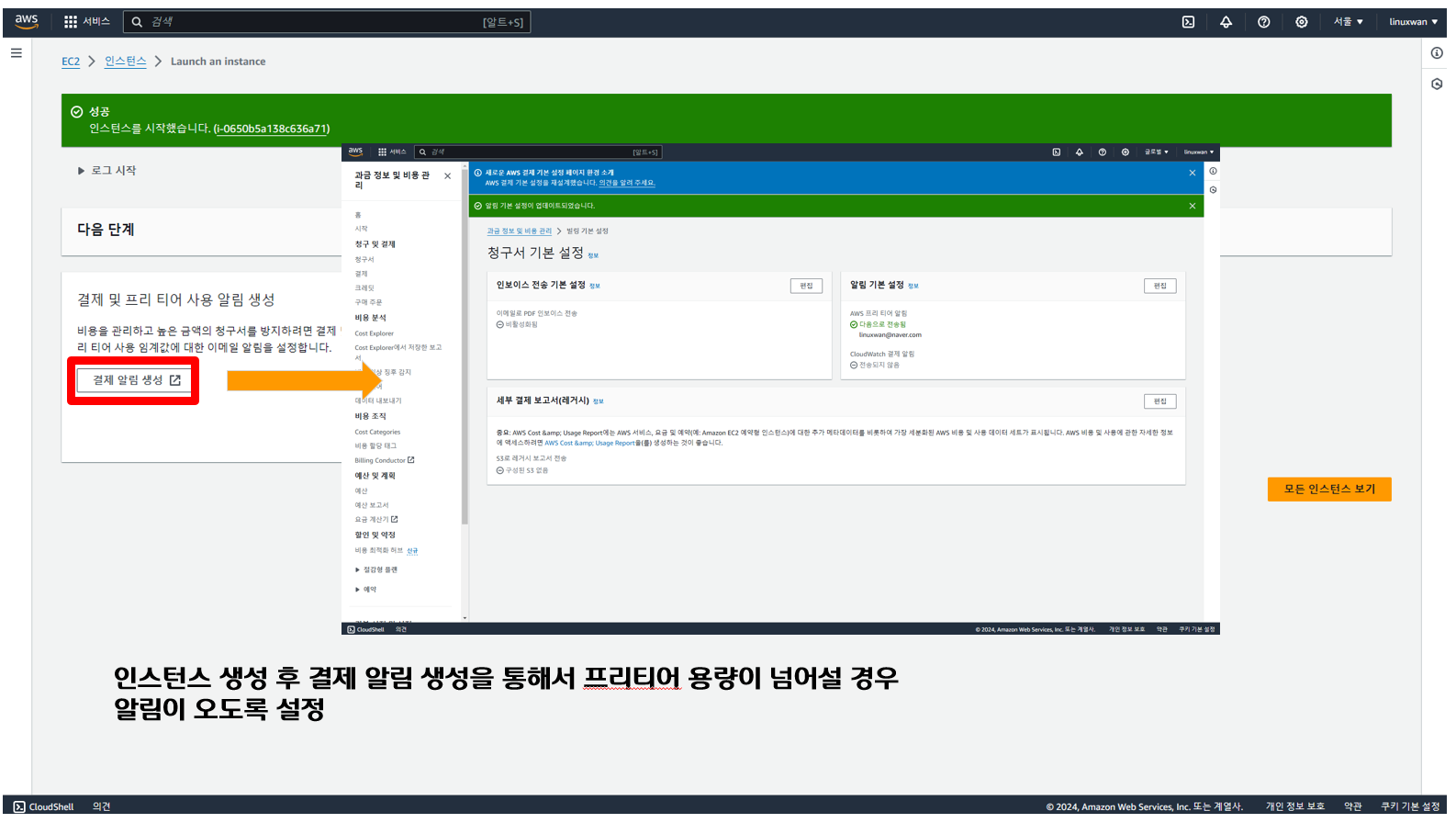Expand the 로그 시작 section
Screen dimensions: 1456x823
(x=107, y=170)
